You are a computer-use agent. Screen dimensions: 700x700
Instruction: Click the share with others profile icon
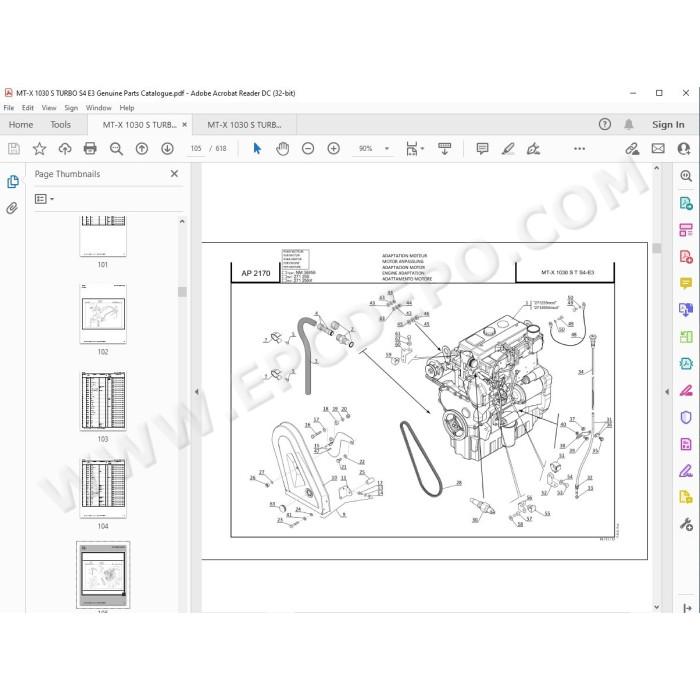point(683,149)
